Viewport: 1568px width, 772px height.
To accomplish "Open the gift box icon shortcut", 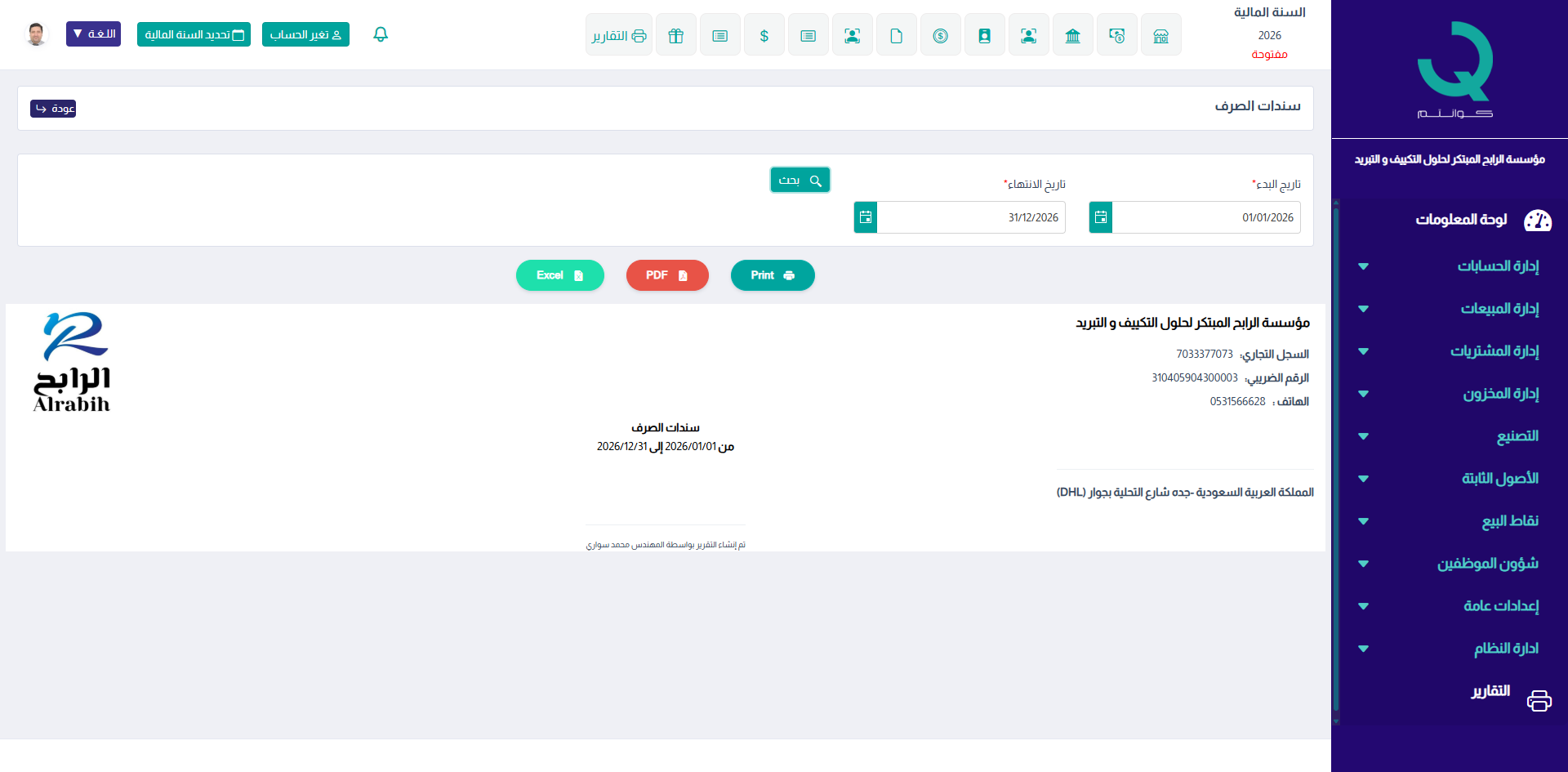I will click(675, 35).
